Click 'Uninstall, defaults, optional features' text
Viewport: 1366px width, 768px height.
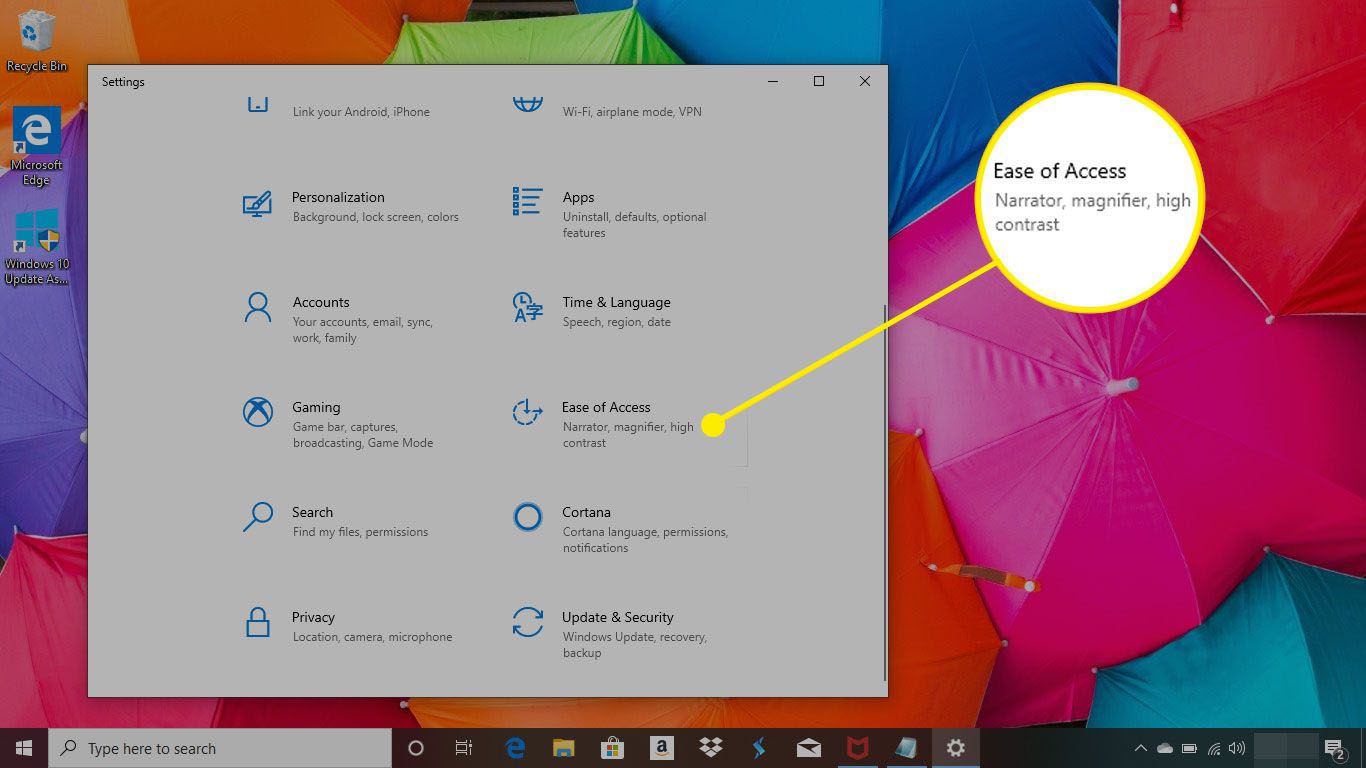[634, 225]
